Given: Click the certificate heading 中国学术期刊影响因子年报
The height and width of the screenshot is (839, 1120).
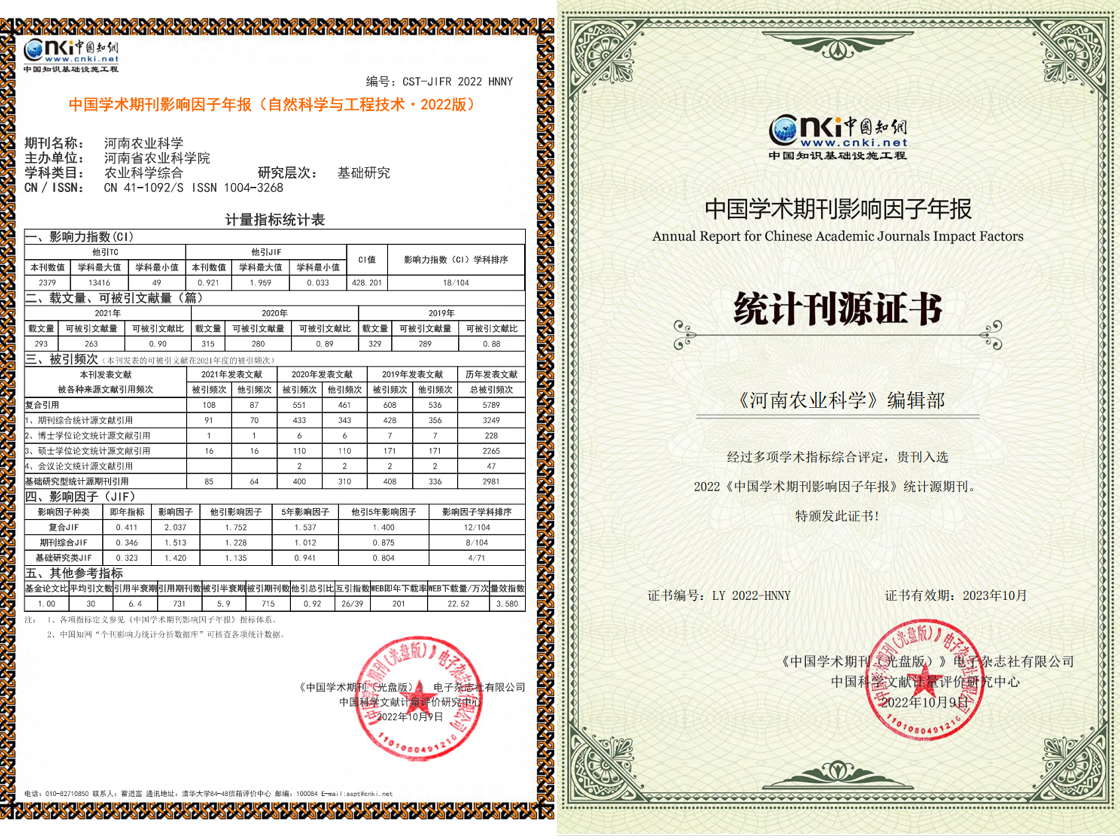Looking at the screenshot, I should [x=838, y=209].
